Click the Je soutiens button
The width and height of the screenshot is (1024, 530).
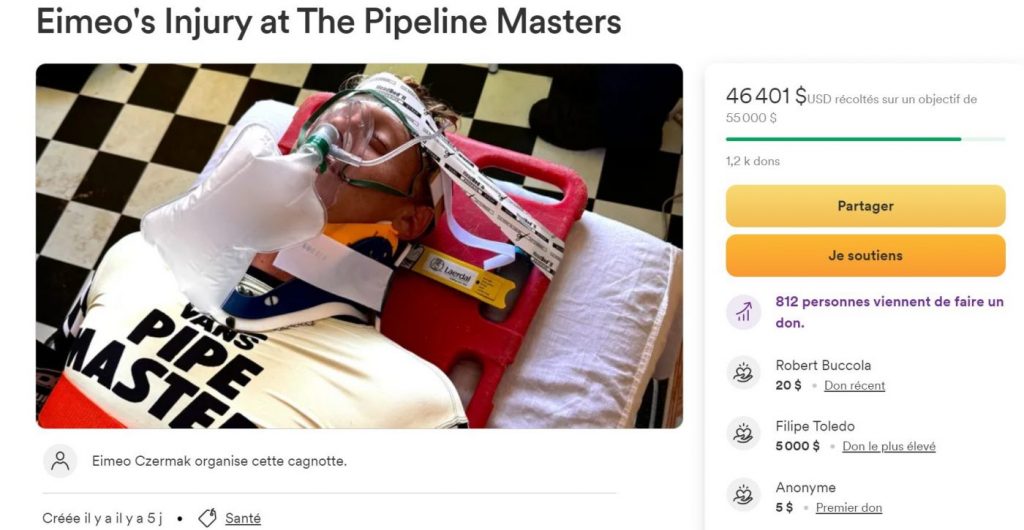(865, 255)
